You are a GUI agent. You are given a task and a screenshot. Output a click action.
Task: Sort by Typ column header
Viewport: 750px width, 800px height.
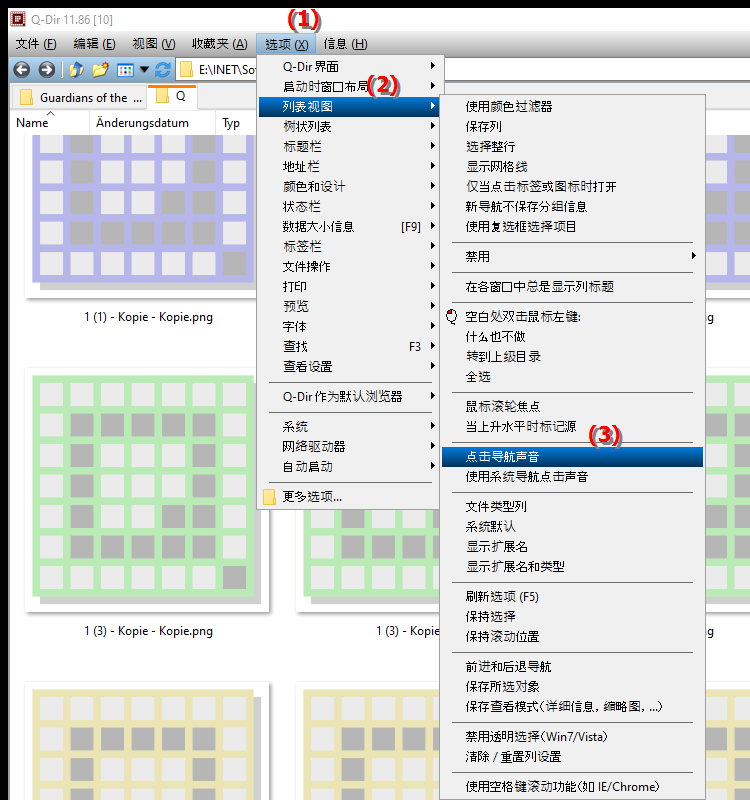(x=237, y=123)
